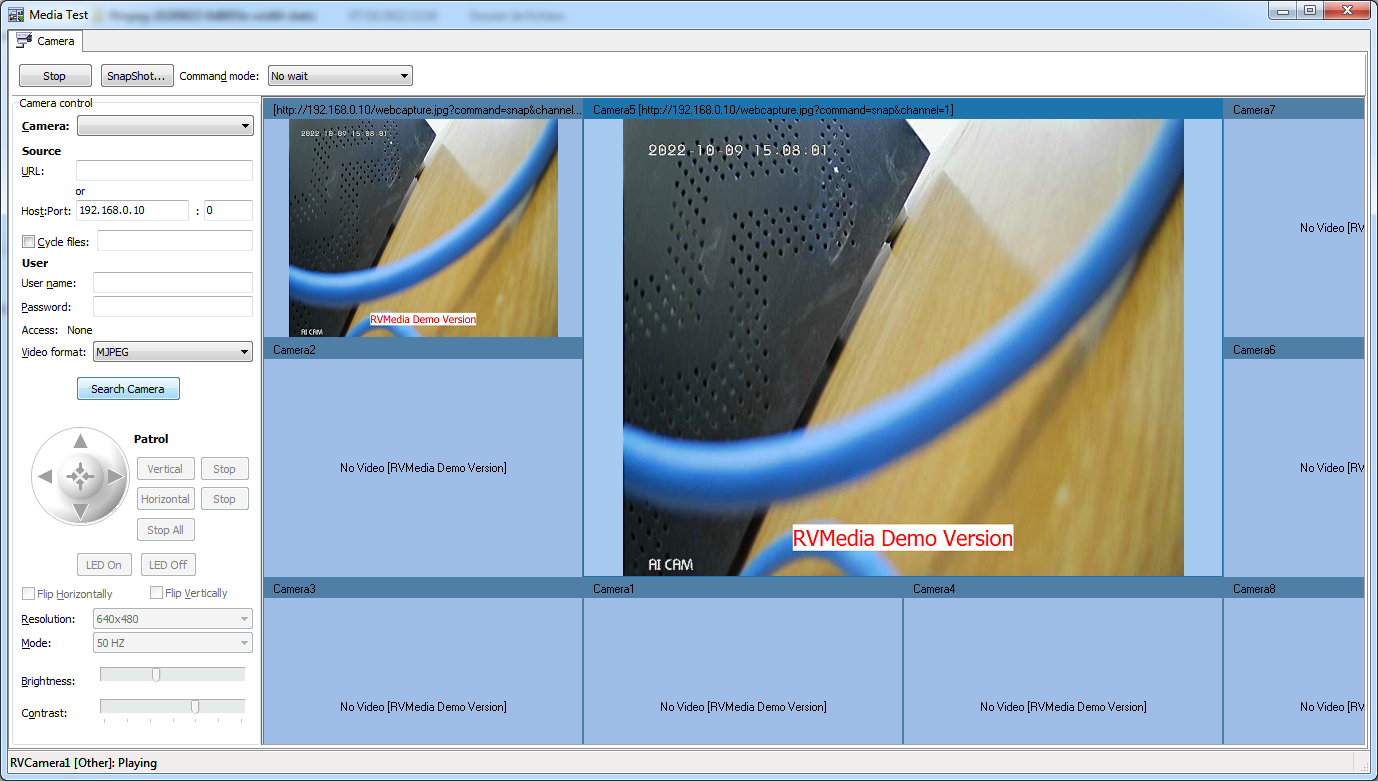Image resolution: width=1378 pixels, height=781 pixels.
Task: Click the camera icon on Camera tab
Action: pyautogui.click(x=24, y=40)
